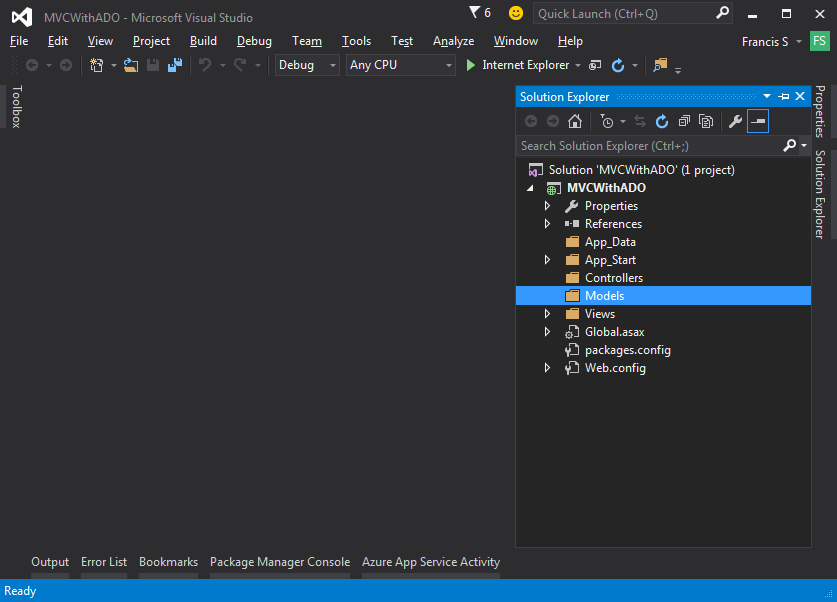
Task: Click Pending Changes Filter clock icon
Action: (607, 122)
